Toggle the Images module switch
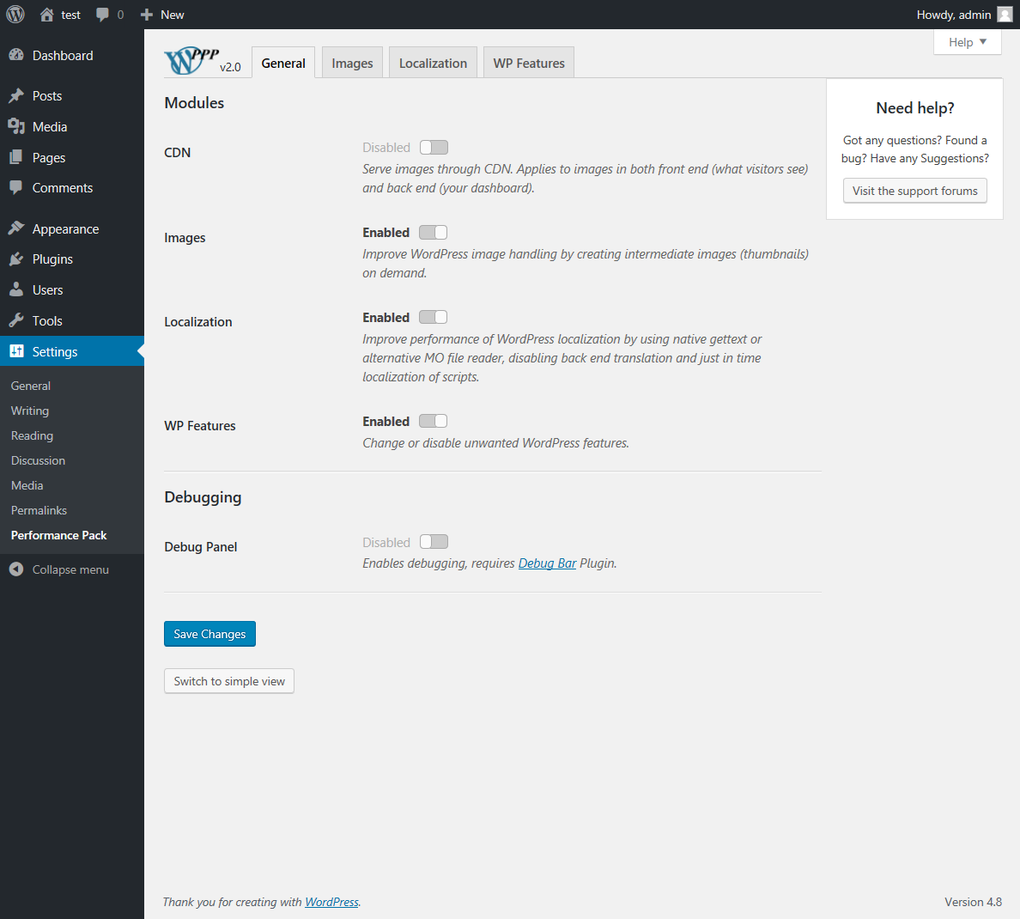Image resolution: width=1020 pixels, height=919 pixels. [x=433, y=233]
